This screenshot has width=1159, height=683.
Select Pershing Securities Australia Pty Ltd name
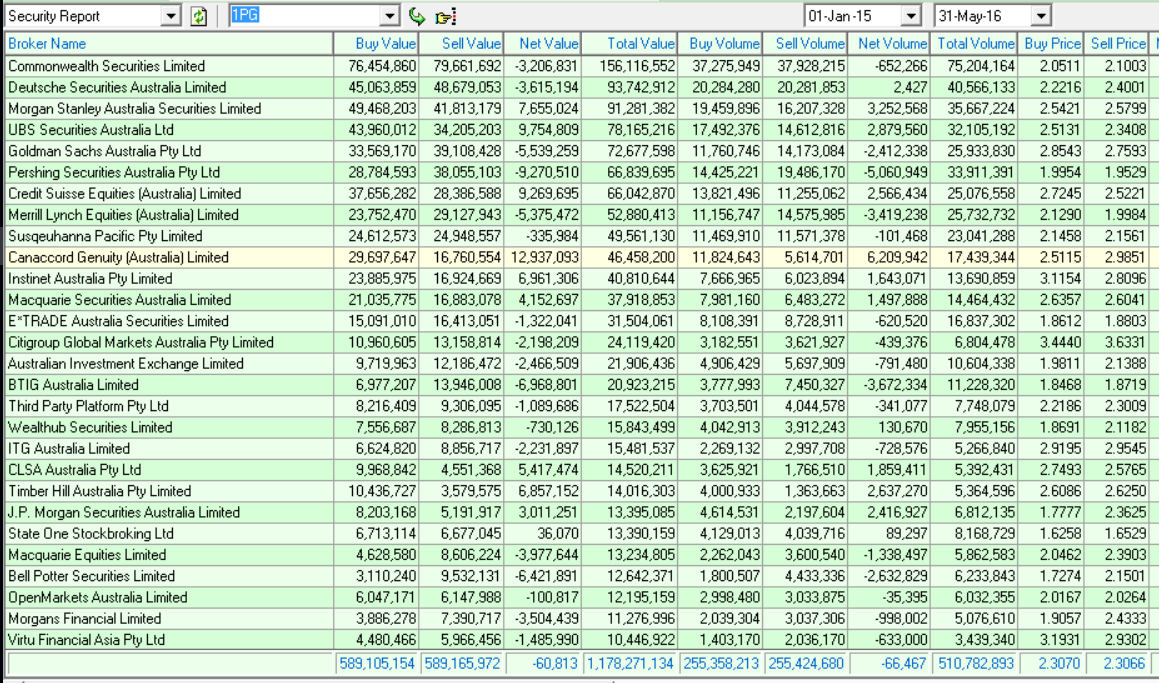coord(114,172)
